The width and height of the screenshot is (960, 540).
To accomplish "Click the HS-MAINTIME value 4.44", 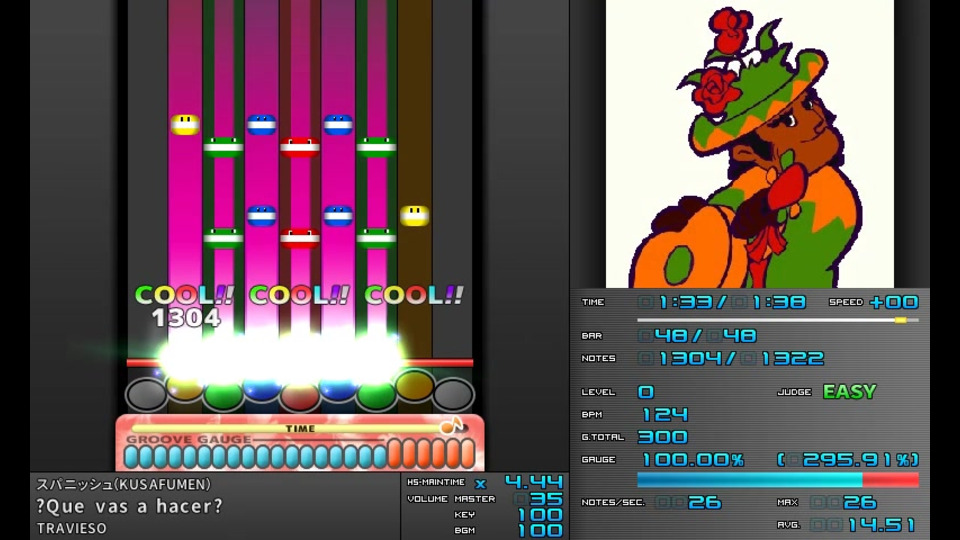I will point(533,482).
